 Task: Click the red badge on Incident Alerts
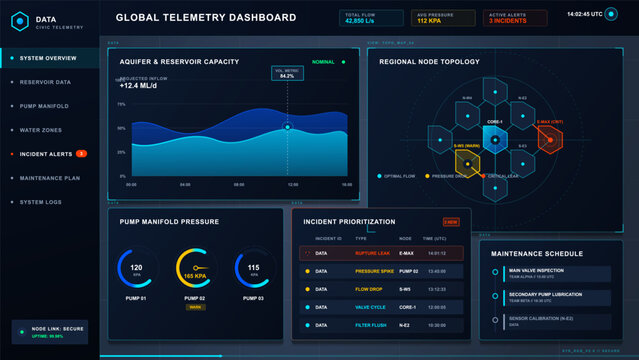pyautogui.click(x=82, y=154)
